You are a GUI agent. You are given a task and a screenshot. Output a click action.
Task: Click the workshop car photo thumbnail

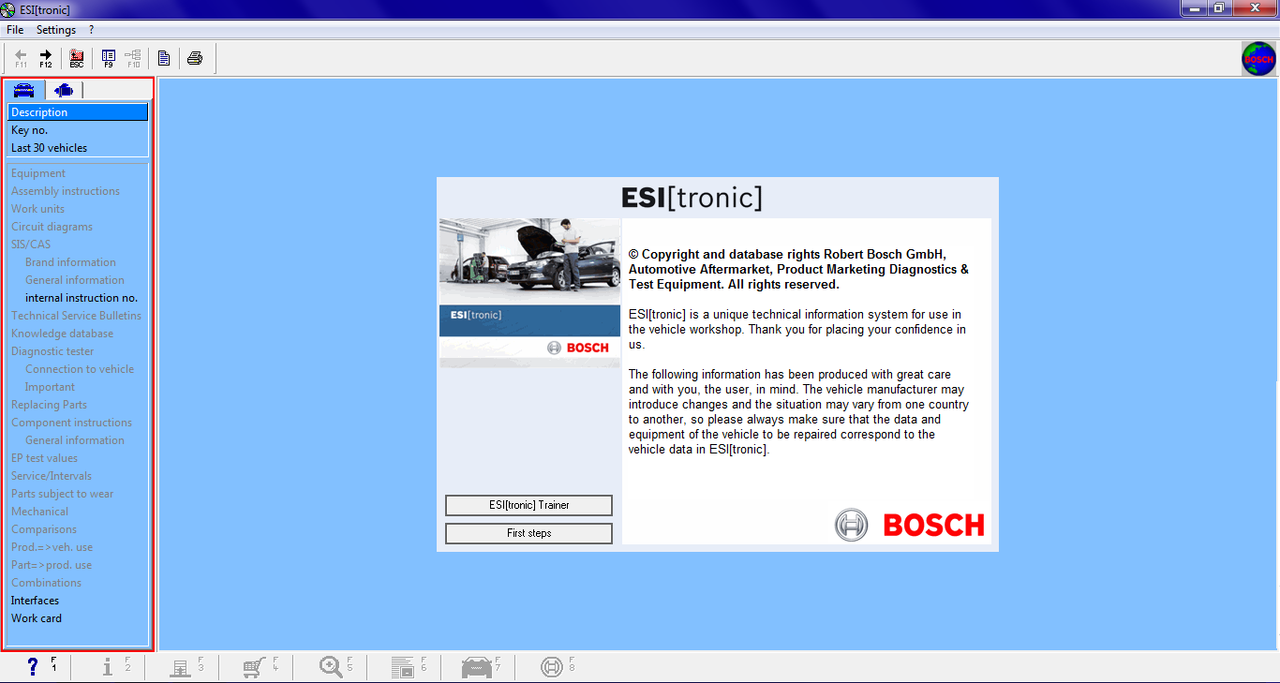[530, 261]
